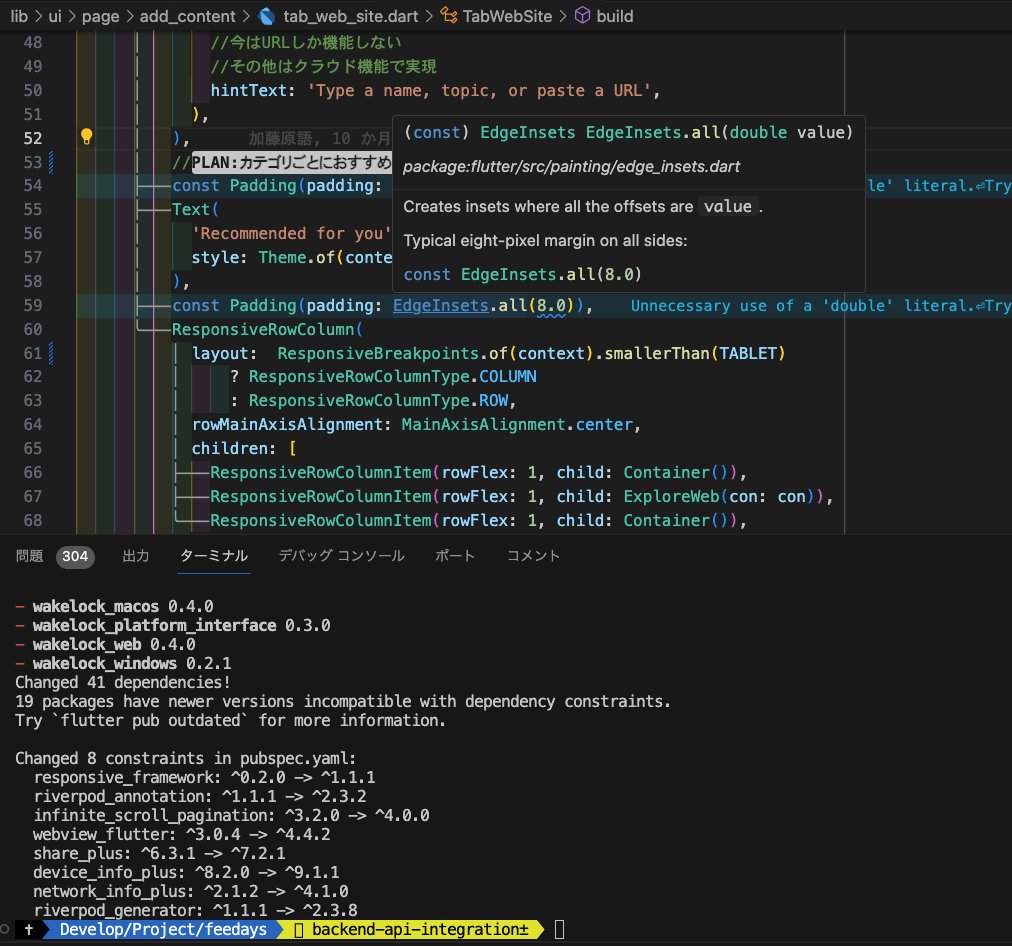
Task: Click 'children: [' on line 65
Action: click(244, 448)
